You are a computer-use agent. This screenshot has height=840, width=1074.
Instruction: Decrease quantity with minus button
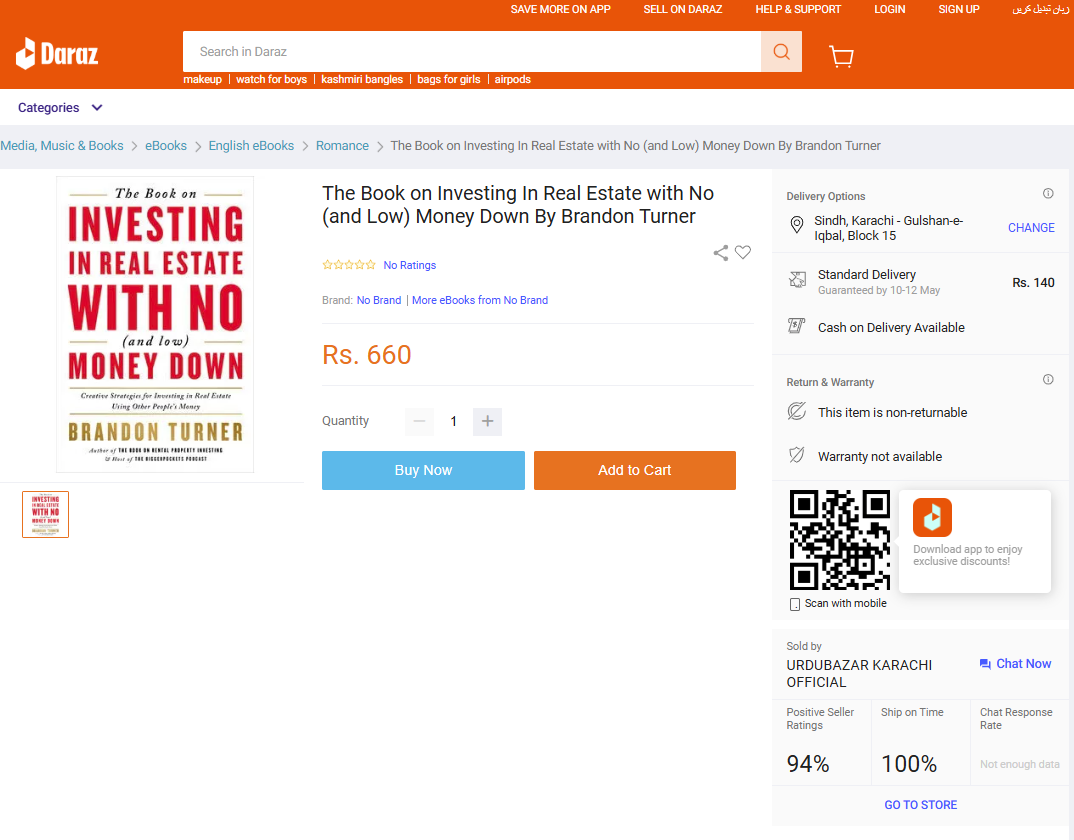419,421
